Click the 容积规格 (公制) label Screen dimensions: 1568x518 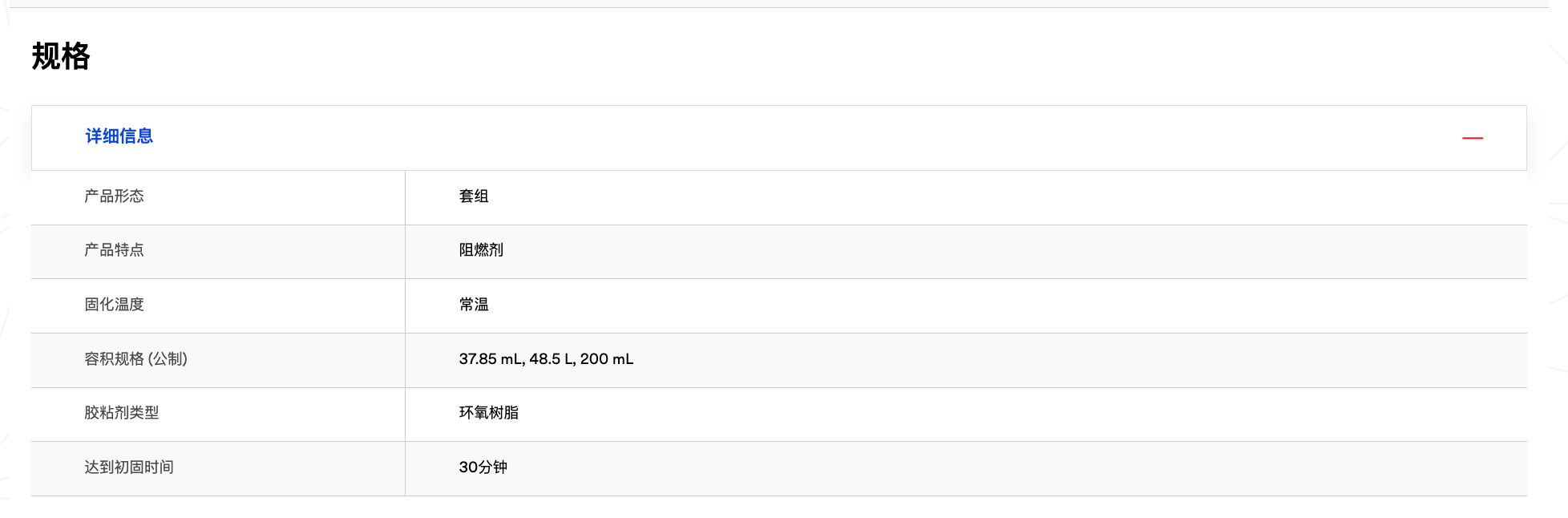coord(135,359)
